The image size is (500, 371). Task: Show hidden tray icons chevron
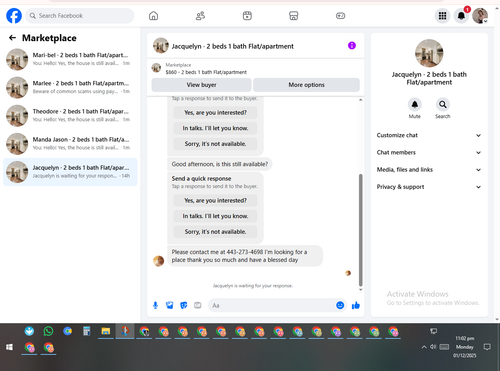tap(424, 347)
